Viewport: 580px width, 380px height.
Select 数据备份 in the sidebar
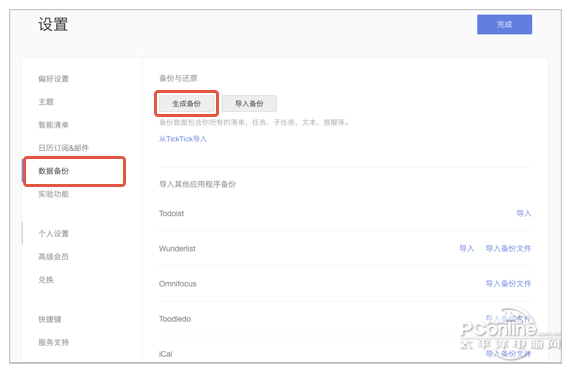pyautogui.click(x=54, y=171)
